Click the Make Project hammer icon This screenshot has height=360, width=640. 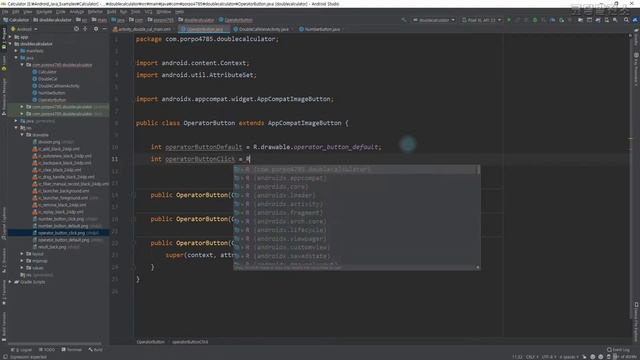(x=403, y=20)
